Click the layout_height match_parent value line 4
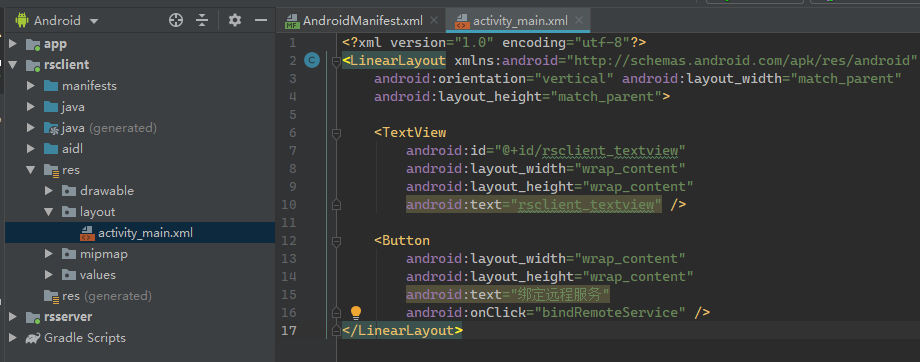 coord(607,97)
